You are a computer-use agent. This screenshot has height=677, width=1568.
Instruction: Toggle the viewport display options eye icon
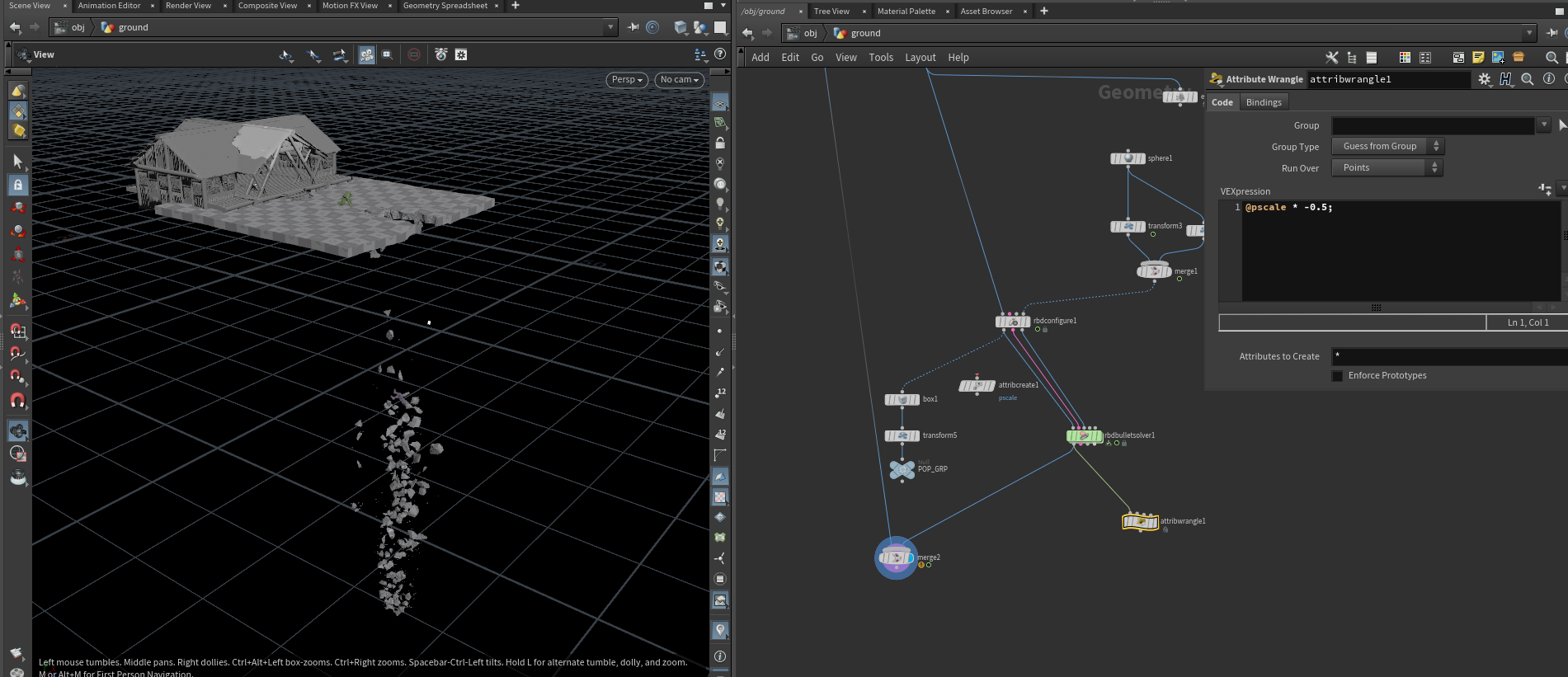720,103
